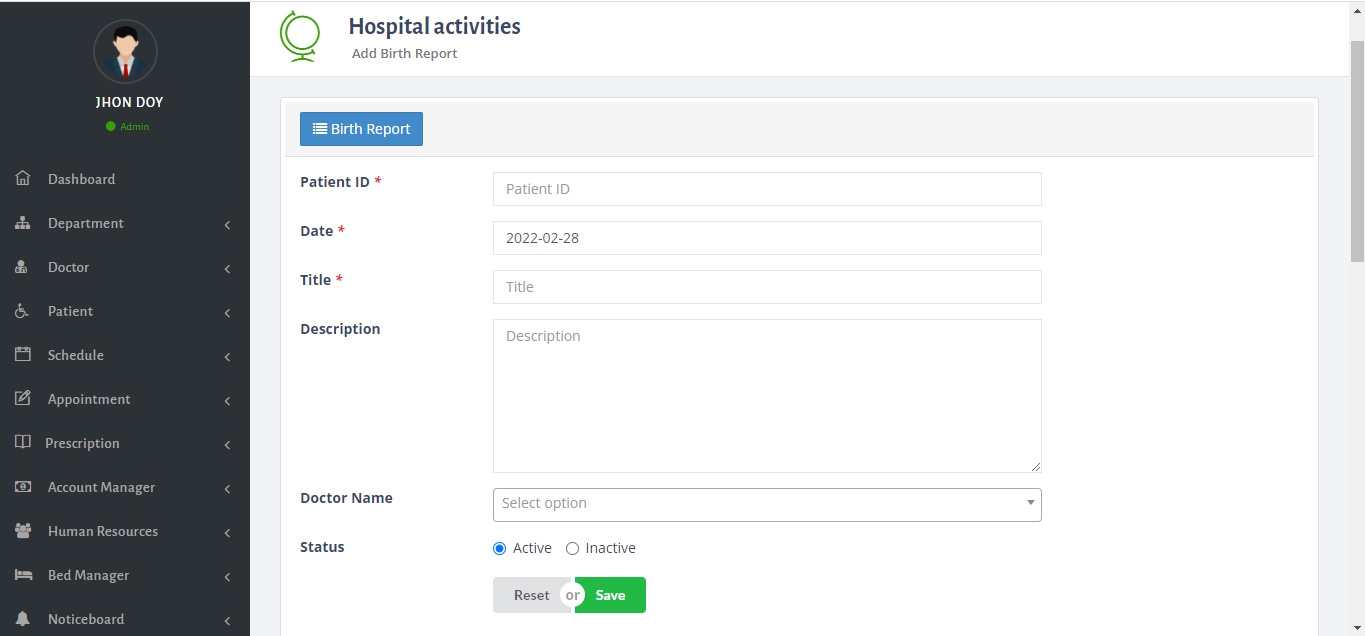Image resolution: width=1365 pixels, height=636 pixels.
Task: Switch to the Birth Report tab
Action: 361,128
